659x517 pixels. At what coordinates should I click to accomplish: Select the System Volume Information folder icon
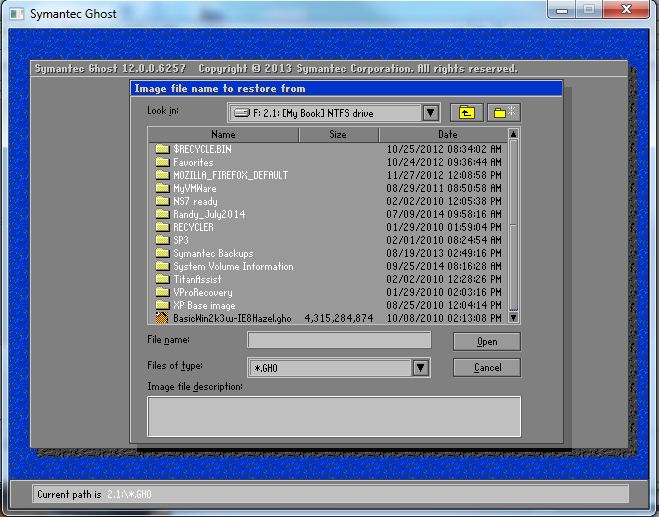coord(162,266)
